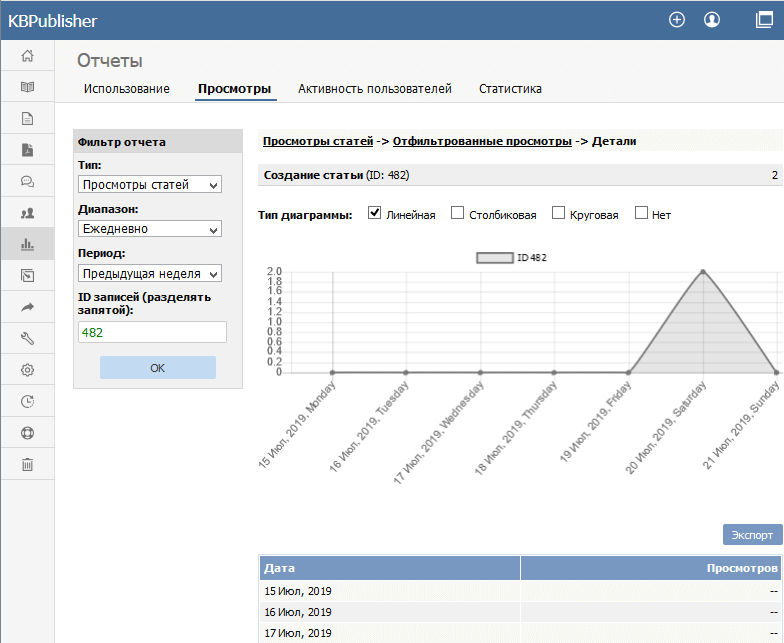
Task: Click the Дата column header
Action: [390, 568]
